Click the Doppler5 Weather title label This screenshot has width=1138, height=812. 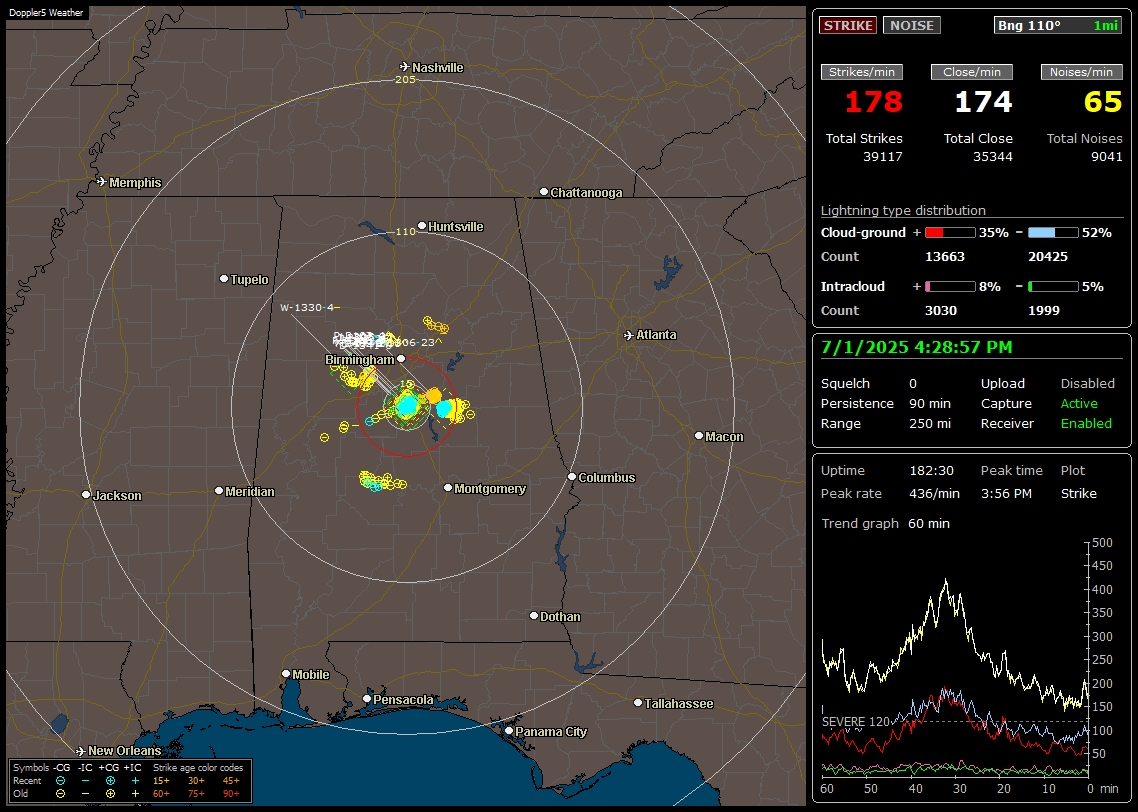click(x=46, y=13)
